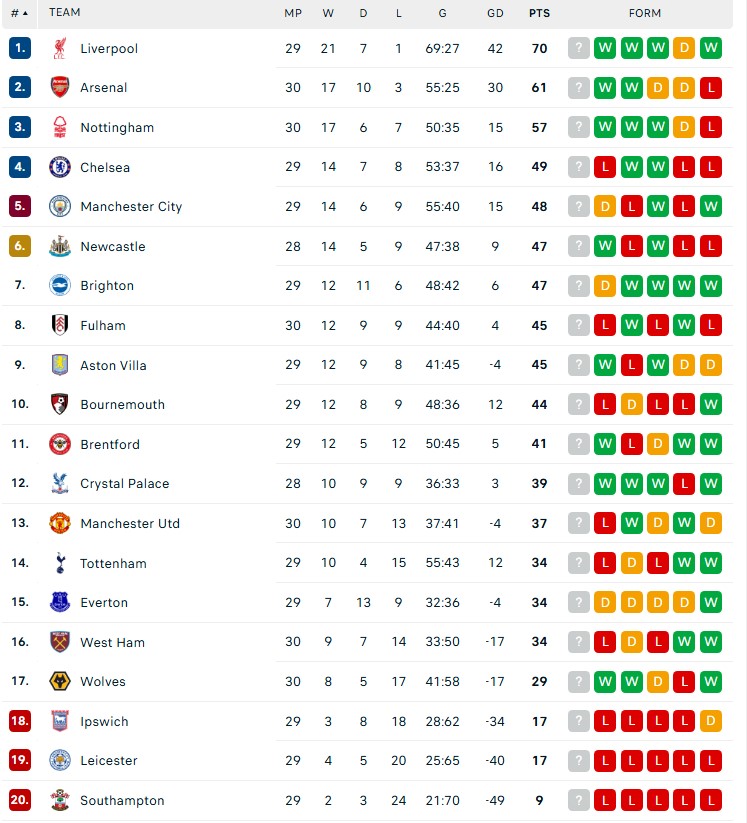Open the Nottingham team link
747x823 pixels.
(x=117, y=128)
